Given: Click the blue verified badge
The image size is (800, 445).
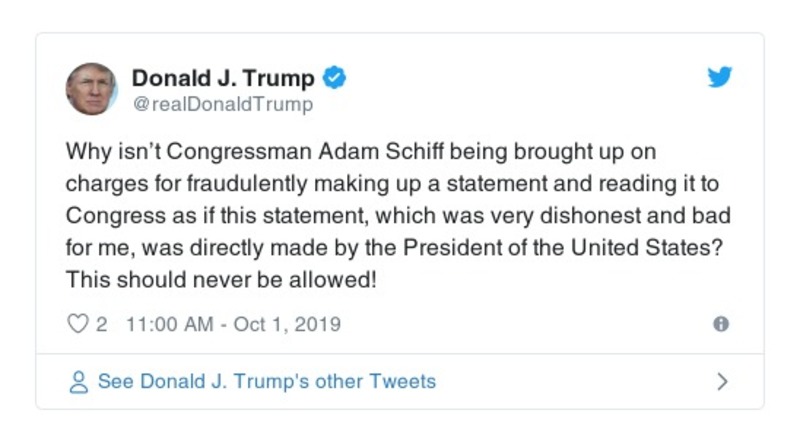Looking at the screenshot, I should click(x=337, y=78).
